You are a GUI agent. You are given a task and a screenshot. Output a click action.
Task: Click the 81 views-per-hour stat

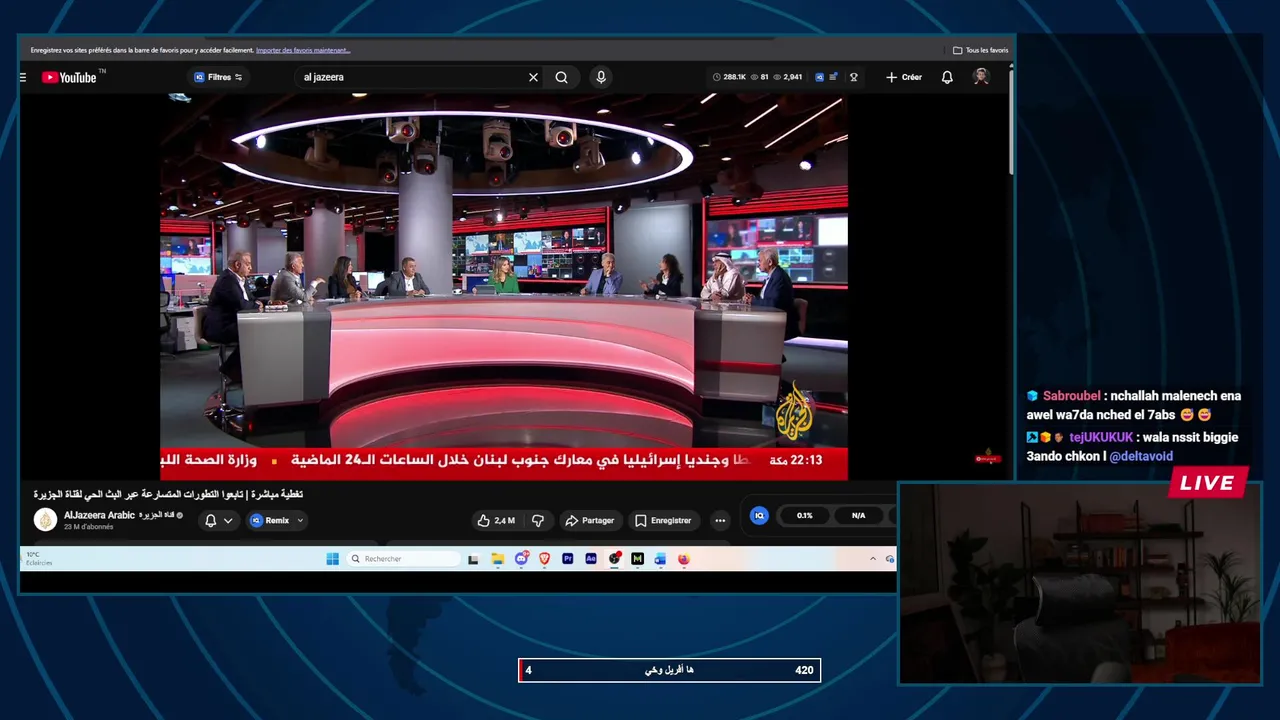click(760, 77)
